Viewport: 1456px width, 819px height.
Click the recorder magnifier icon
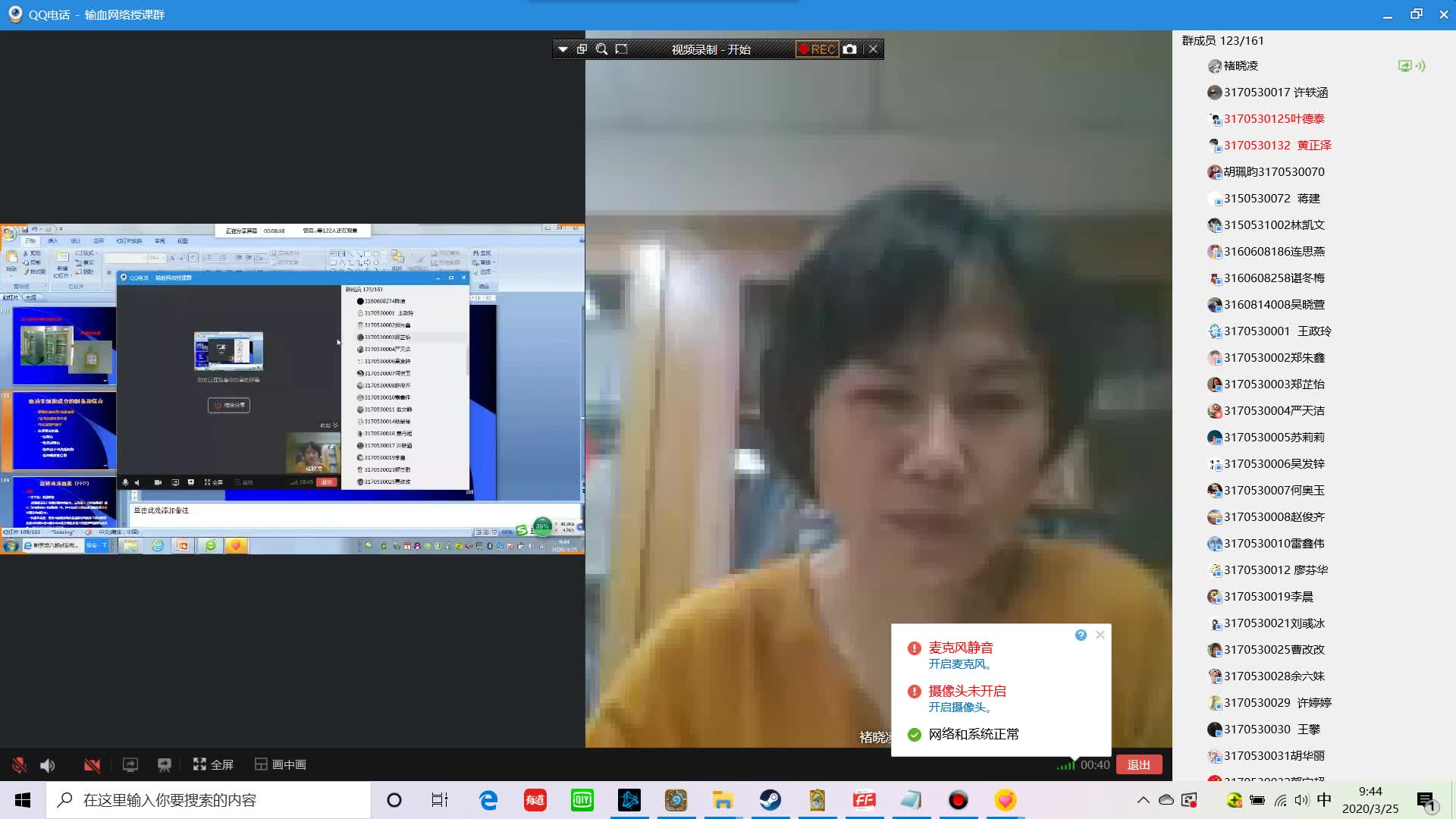(601, 49)
